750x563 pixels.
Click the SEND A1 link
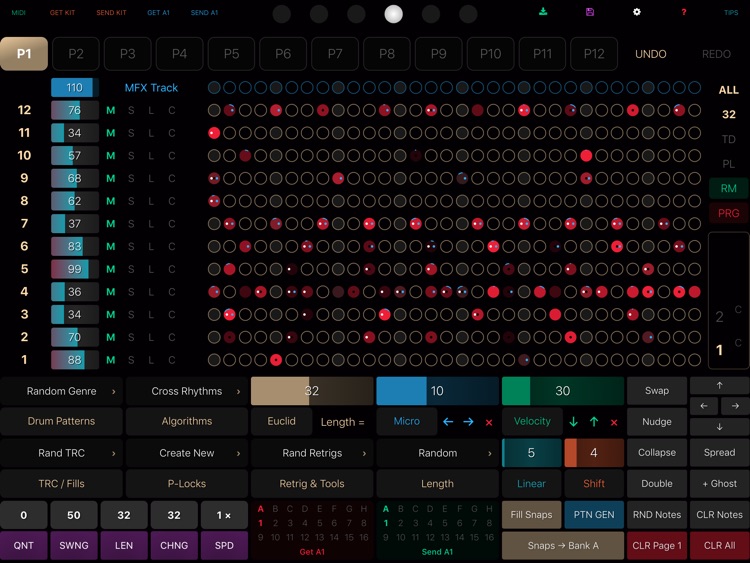[204, 12]
